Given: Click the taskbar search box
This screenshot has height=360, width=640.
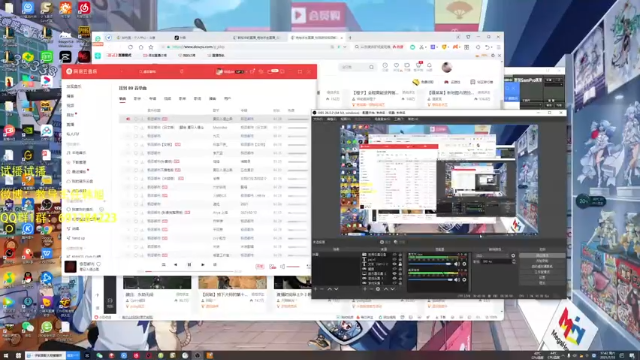Looking at the screenshot, I should (x=45, y=356).
